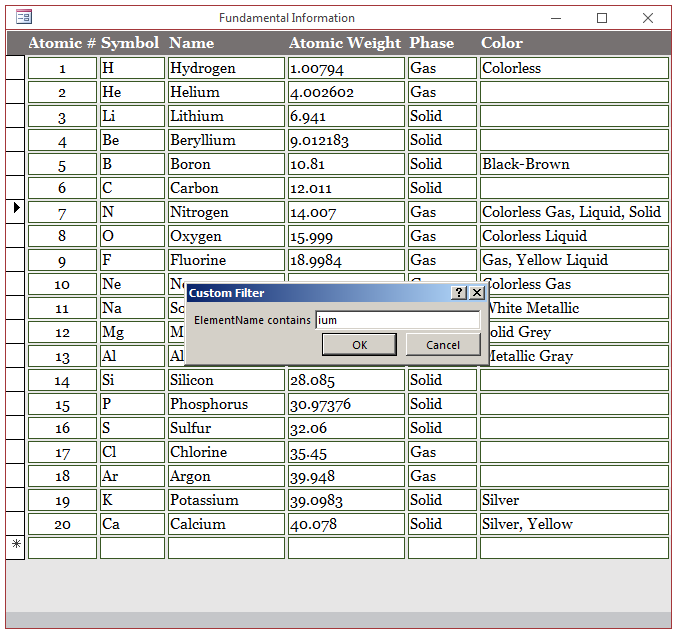
Task: Click the symbol cell Mg
Action: (x=132, y=332)
